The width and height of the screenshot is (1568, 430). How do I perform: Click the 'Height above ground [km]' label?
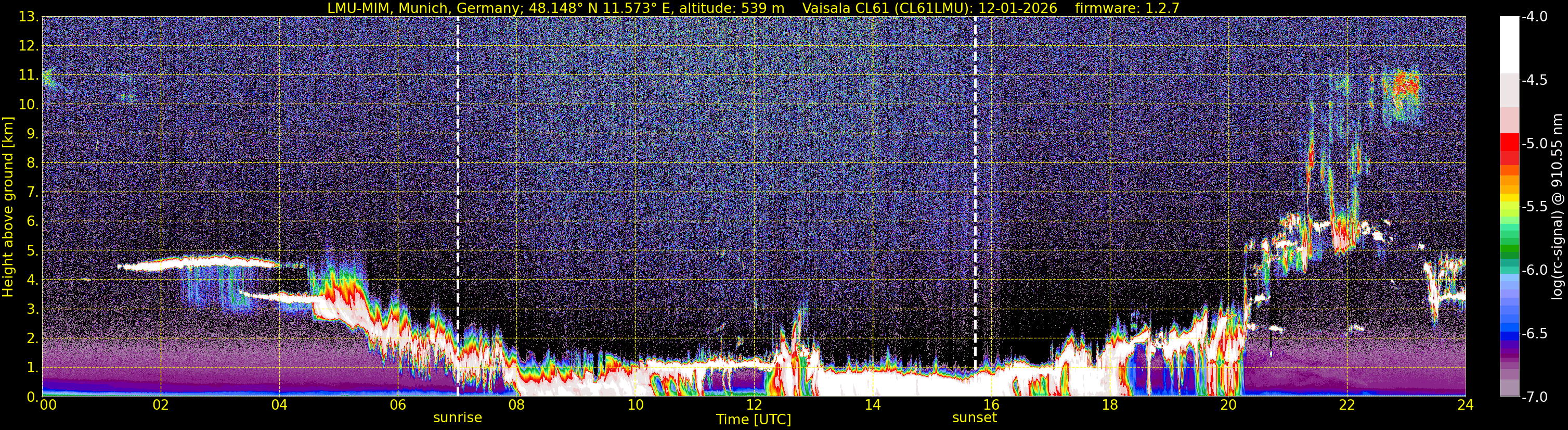(x=8, y=207)
